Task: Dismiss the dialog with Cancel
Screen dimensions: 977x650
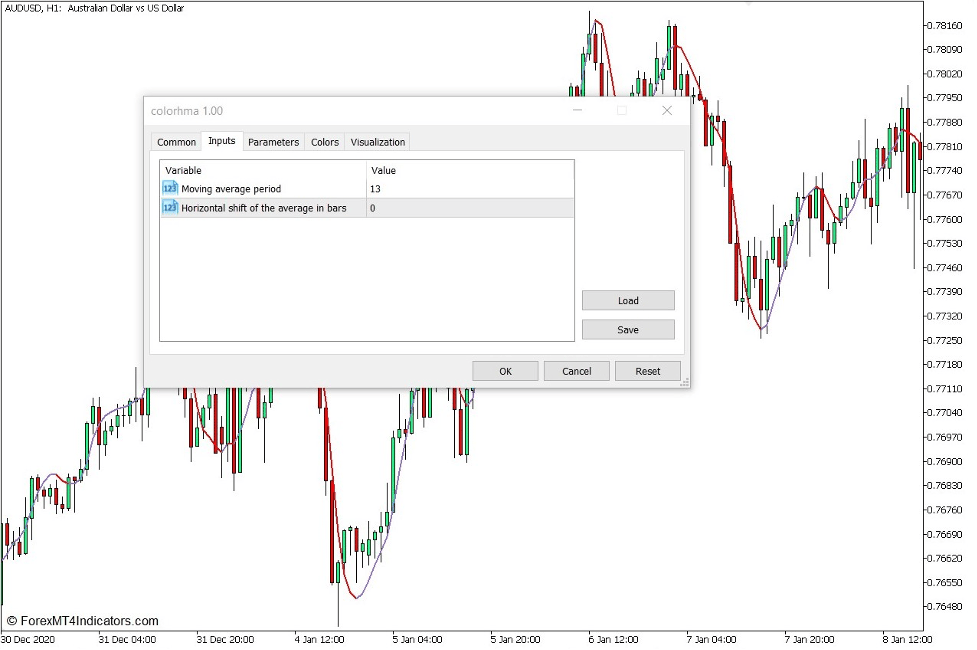Action: (x=576, y=370)
